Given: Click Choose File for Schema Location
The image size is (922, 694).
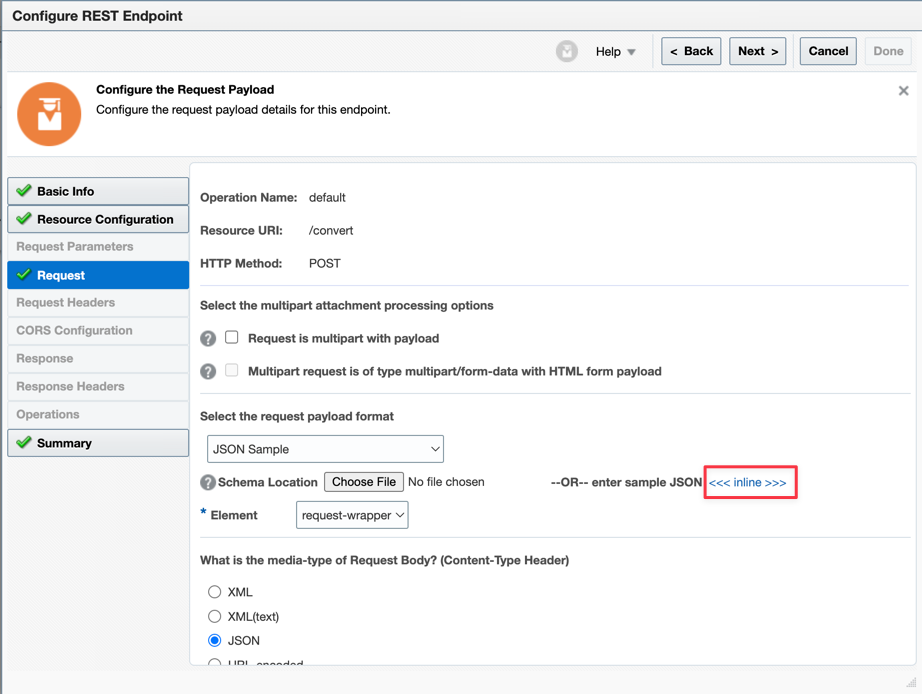Looking at the screenshot, I should point(363,481).
